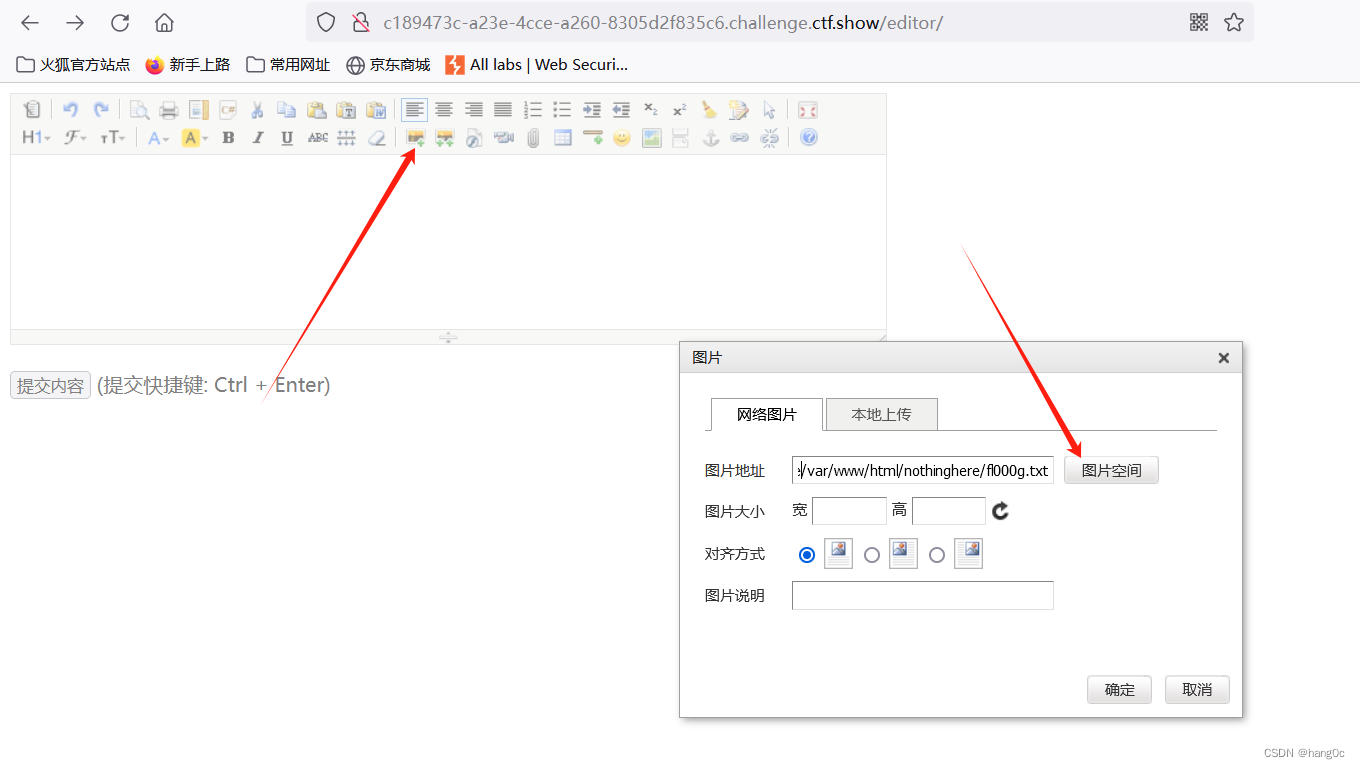Open the insert template tool
The width and height of the screenshot is (1360, 769).
(x=198, y=110)
